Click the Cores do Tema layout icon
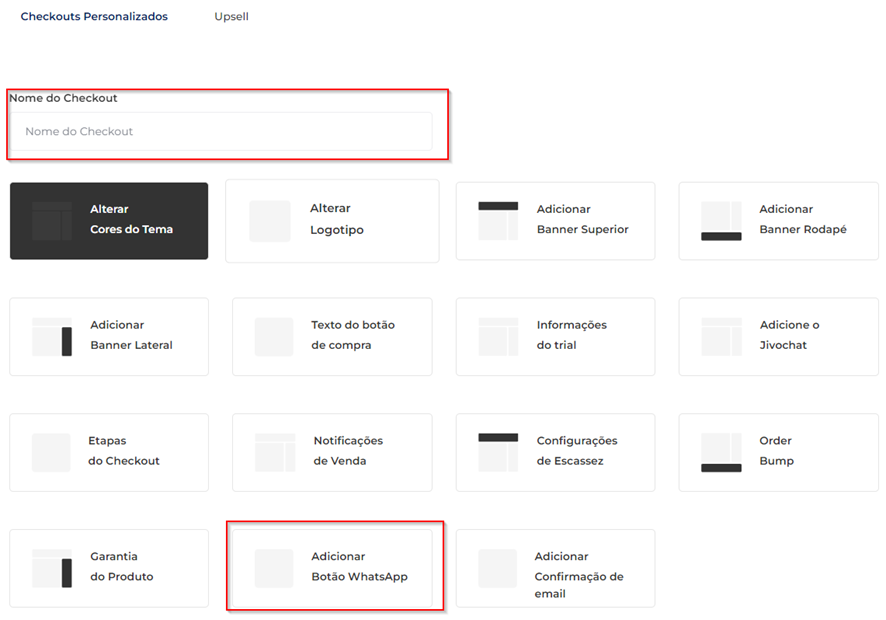The height and width of the screenshot is (620, 886). pos(52,221)
